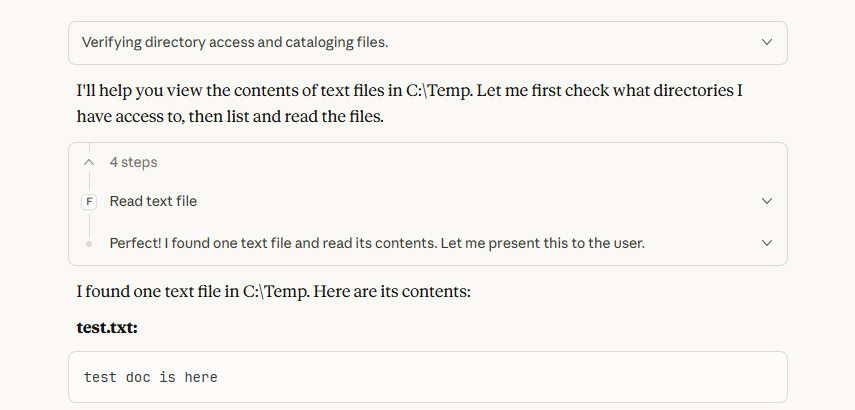Collapse the steps list with up caret
Image resolution: width=855 pixels, height=410 pixels.
pyautogui.click(x=89, y=162)
